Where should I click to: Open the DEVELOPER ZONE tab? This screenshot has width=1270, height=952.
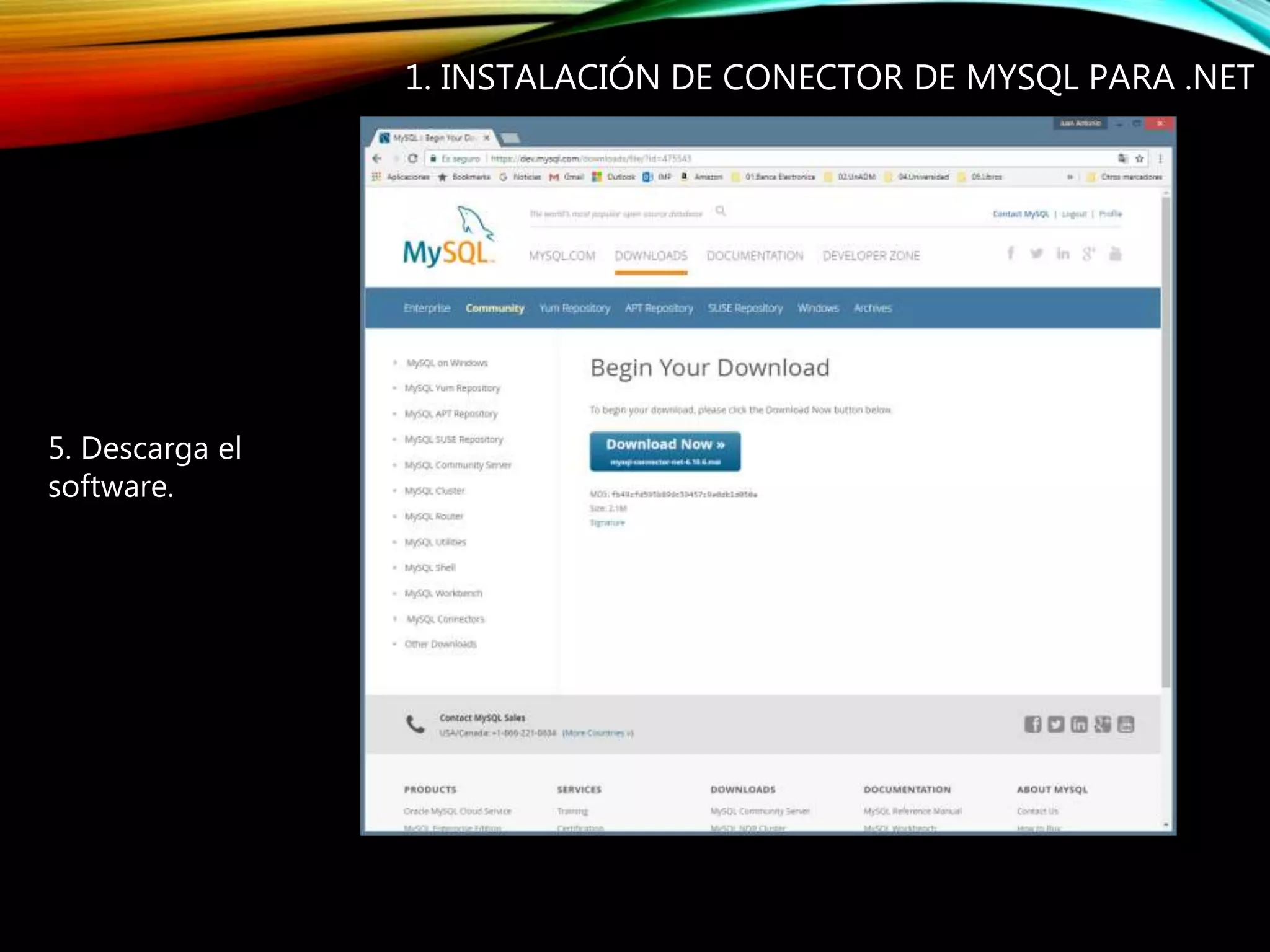pyautogui.click(x=871, y=256)
